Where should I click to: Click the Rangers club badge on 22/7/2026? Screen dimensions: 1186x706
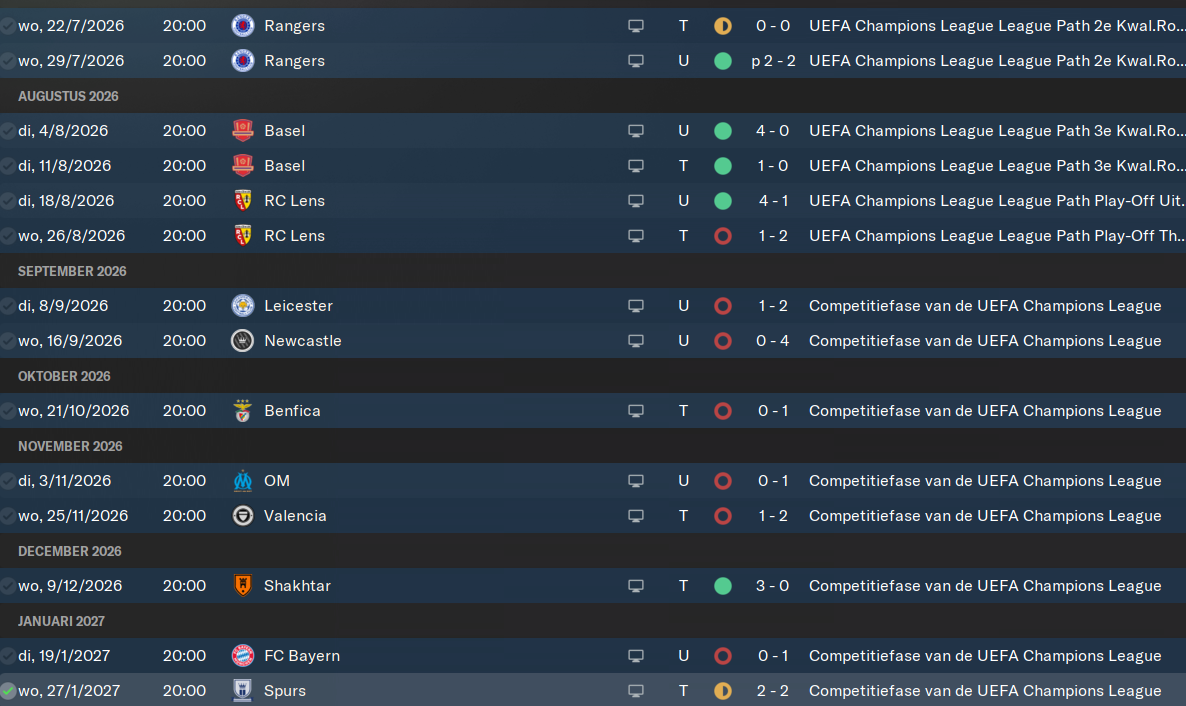[x=243, y=26]
